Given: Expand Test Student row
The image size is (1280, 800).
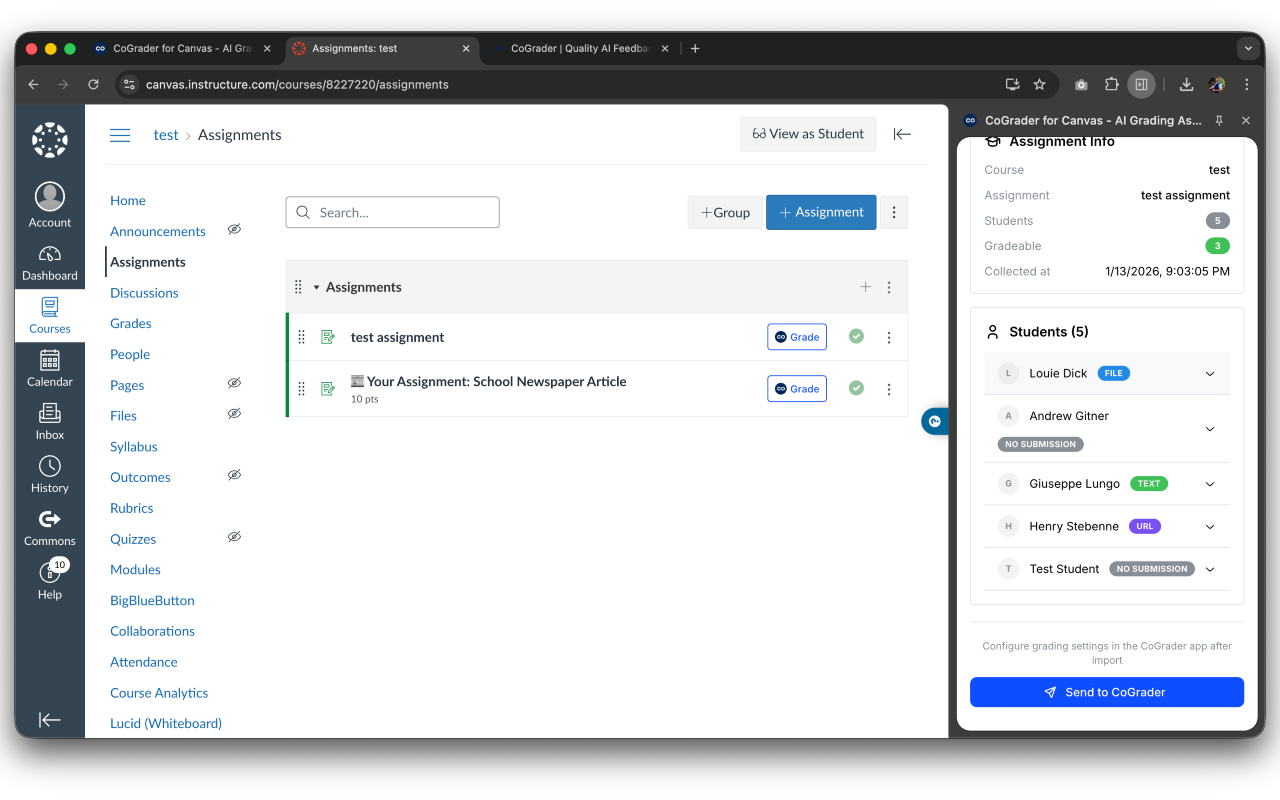Looking at the screenshot, I should 1210,569.
